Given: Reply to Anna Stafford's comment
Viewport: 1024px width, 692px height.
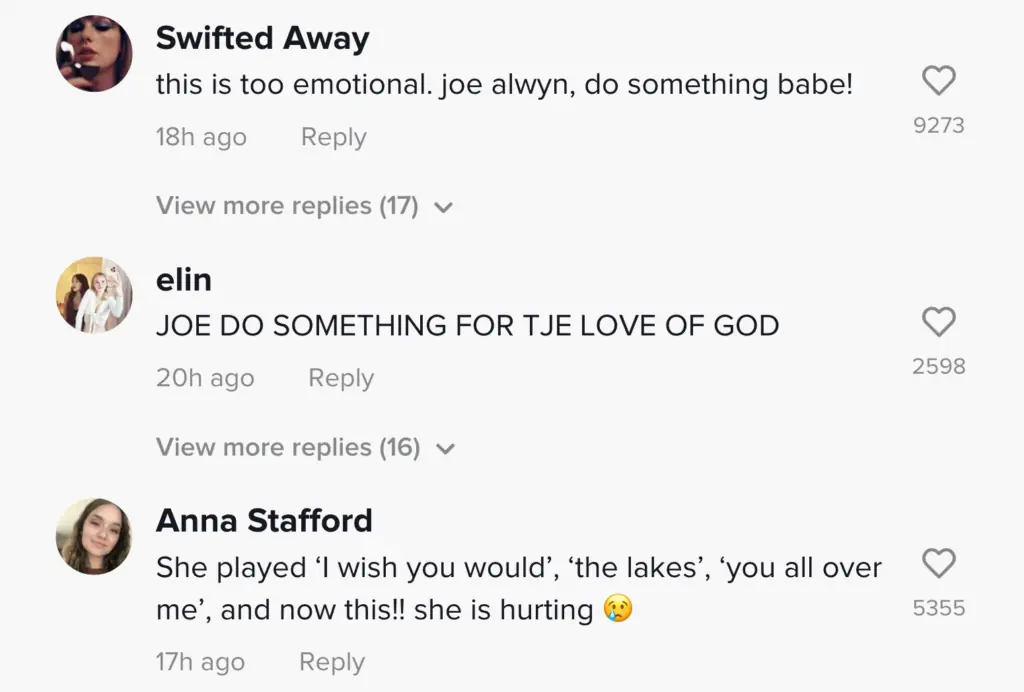Looking at the screenshot, I should point(332,662).
